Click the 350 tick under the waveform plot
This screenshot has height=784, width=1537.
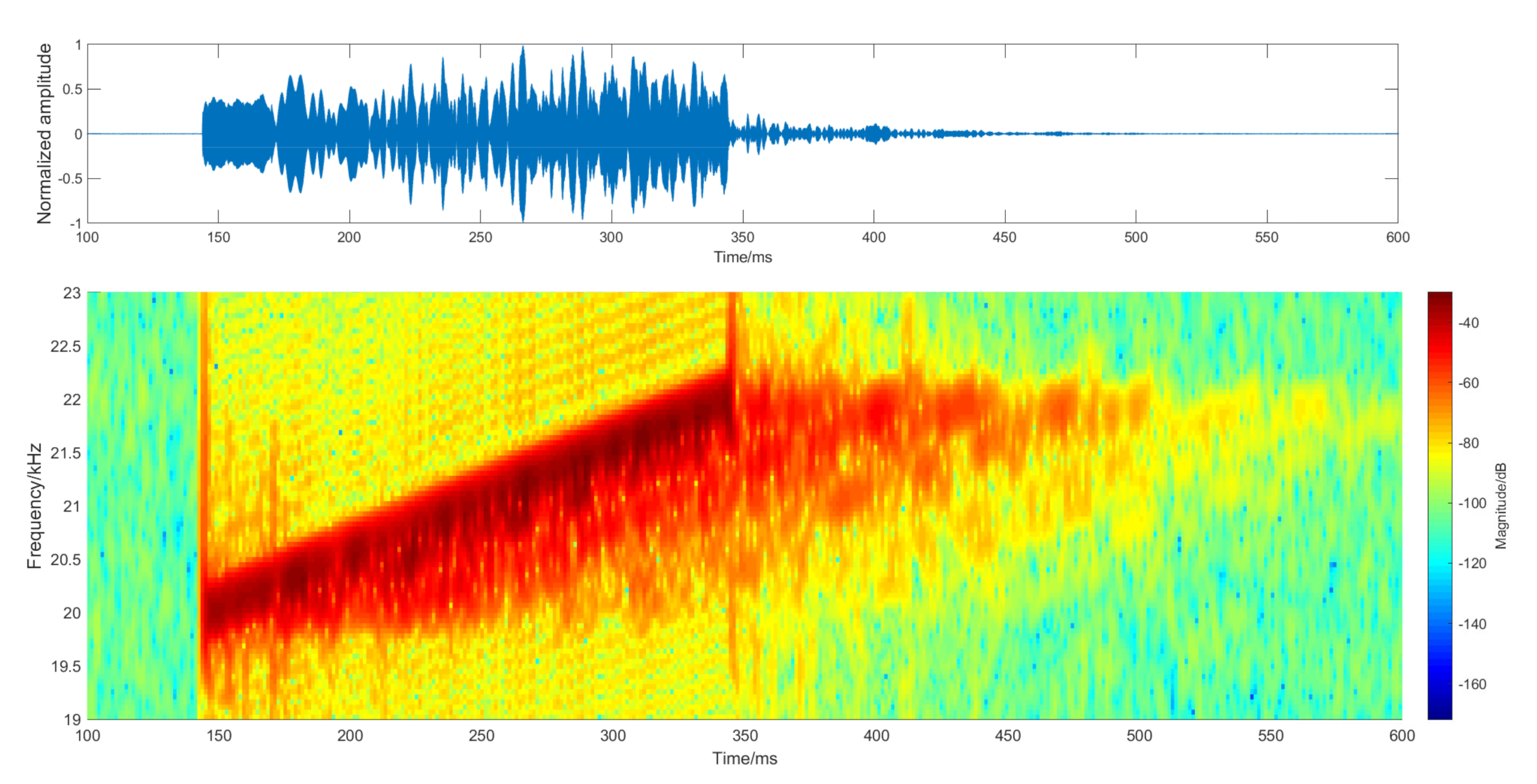(742, 237)
